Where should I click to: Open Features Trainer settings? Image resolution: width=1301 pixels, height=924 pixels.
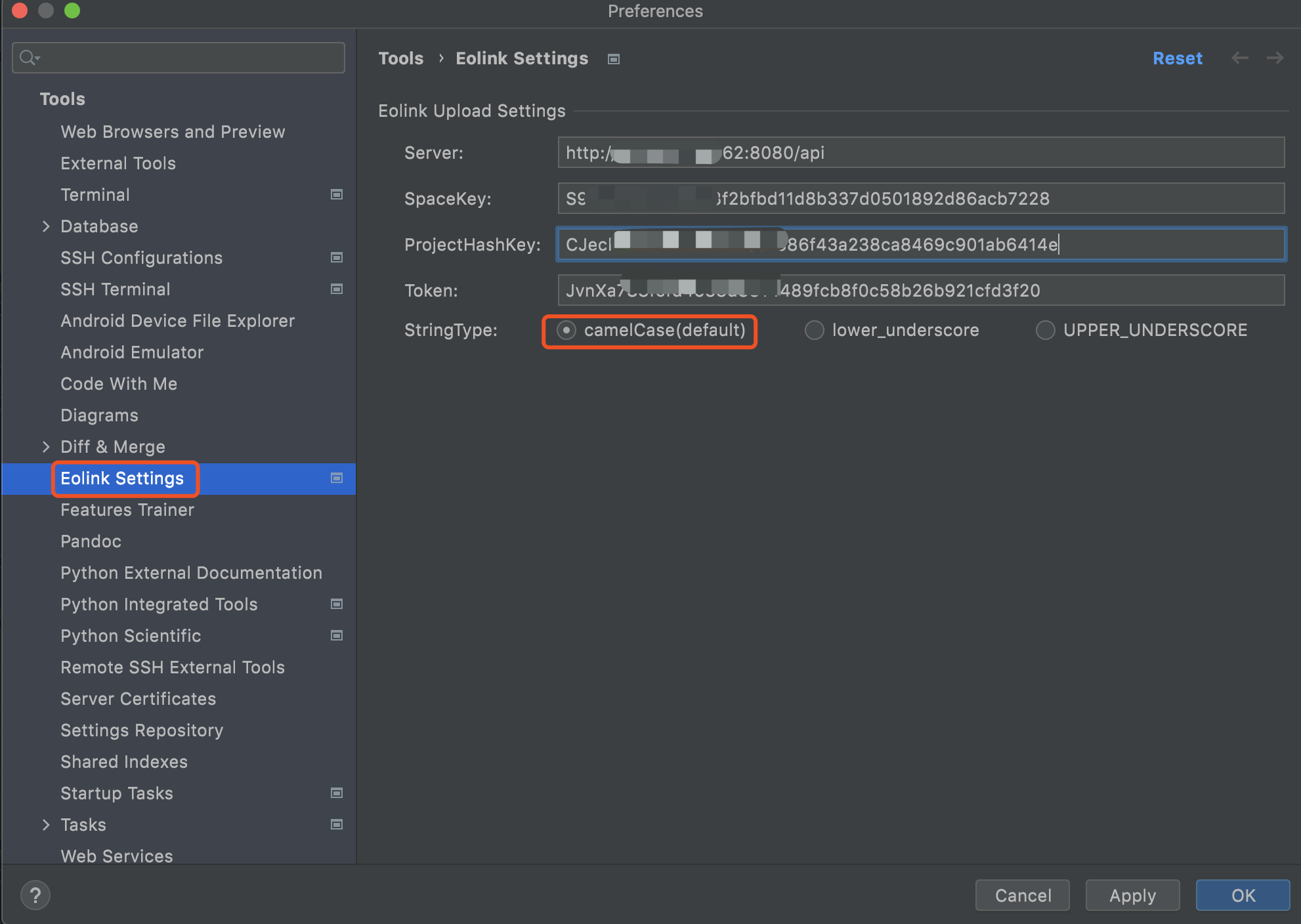127,510
